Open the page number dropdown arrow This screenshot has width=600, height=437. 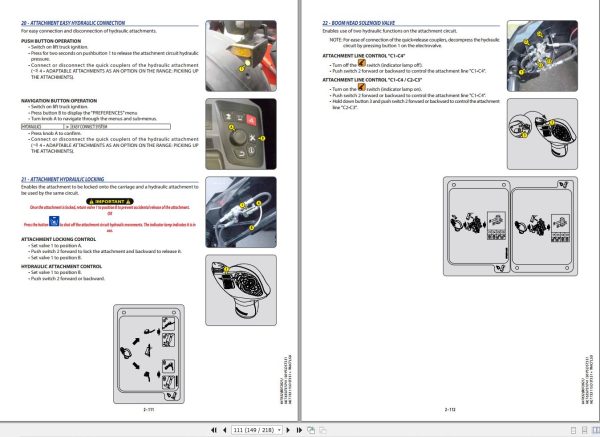pyautogui.click(x=279, y=430)
